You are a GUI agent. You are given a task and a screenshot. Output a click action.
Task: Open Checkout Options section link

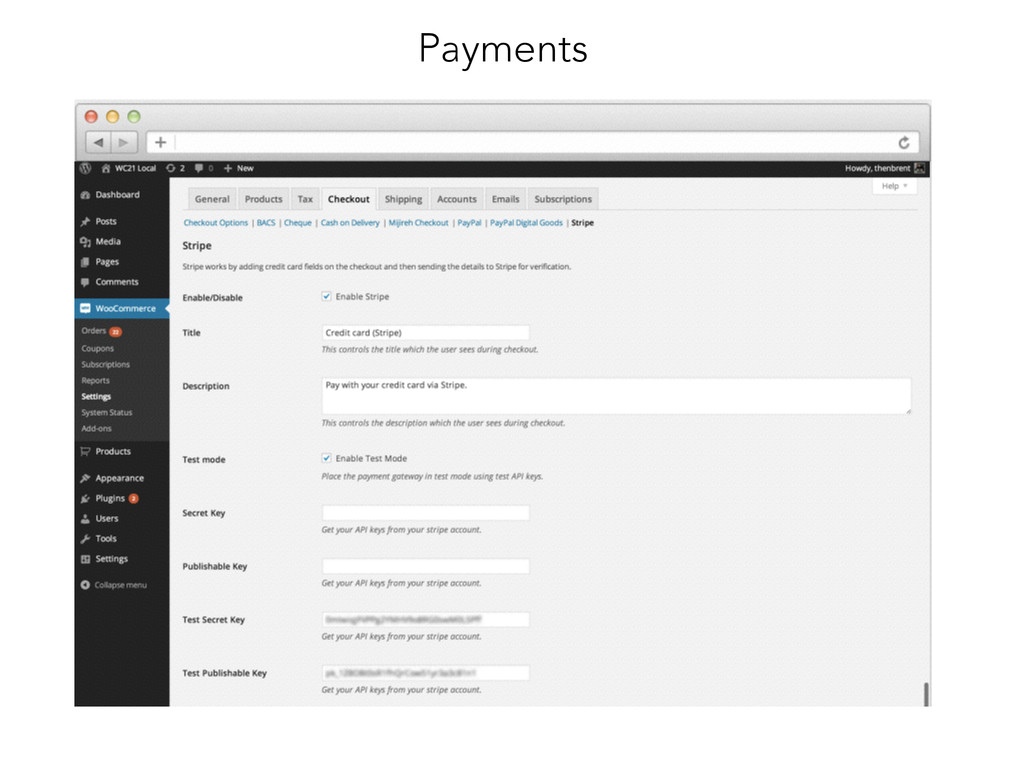[216, 223]
